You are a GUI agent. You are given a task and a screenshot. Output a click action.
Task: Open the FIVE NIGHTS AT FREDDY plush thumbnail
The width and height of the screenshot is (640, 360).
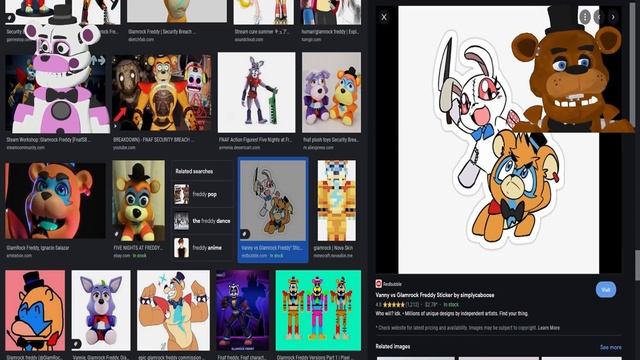138,200
